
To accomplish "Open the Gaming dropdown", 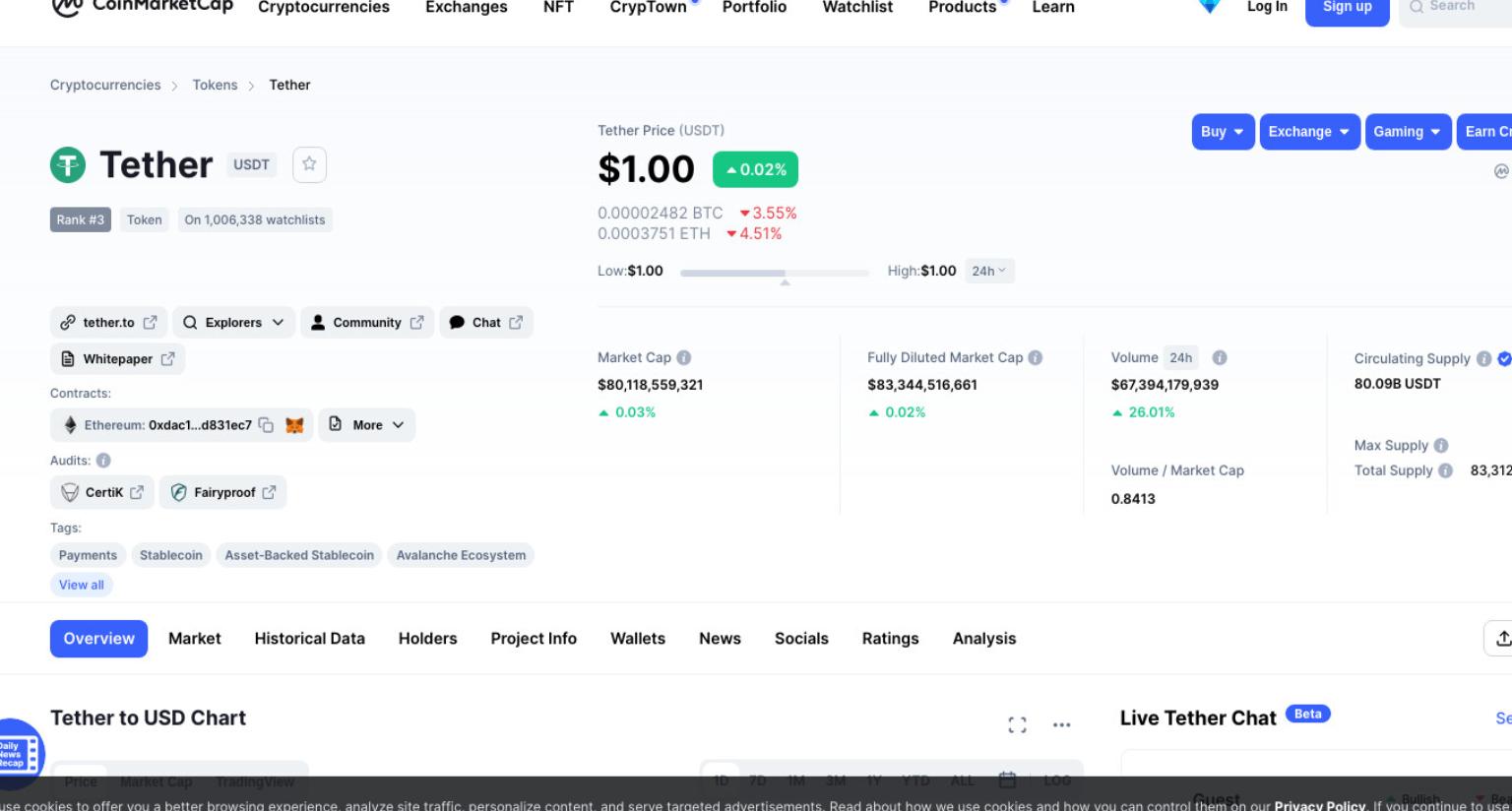I will tap(1408, 131).
